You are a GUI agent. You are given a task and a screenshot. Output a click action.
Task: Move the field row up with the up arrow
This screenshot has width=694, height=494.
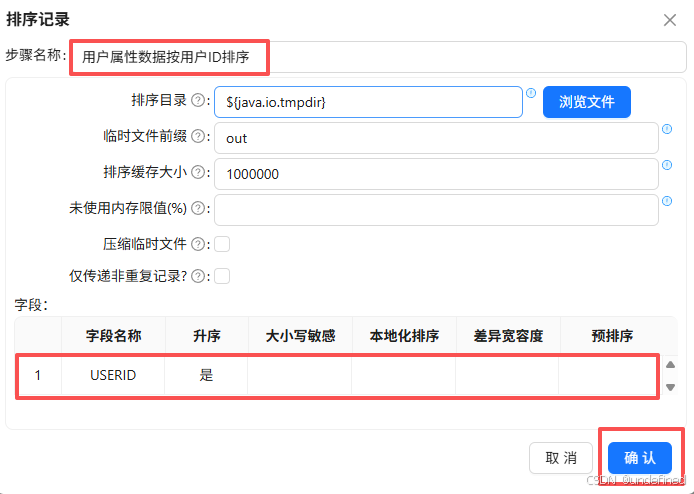[671, 365]
